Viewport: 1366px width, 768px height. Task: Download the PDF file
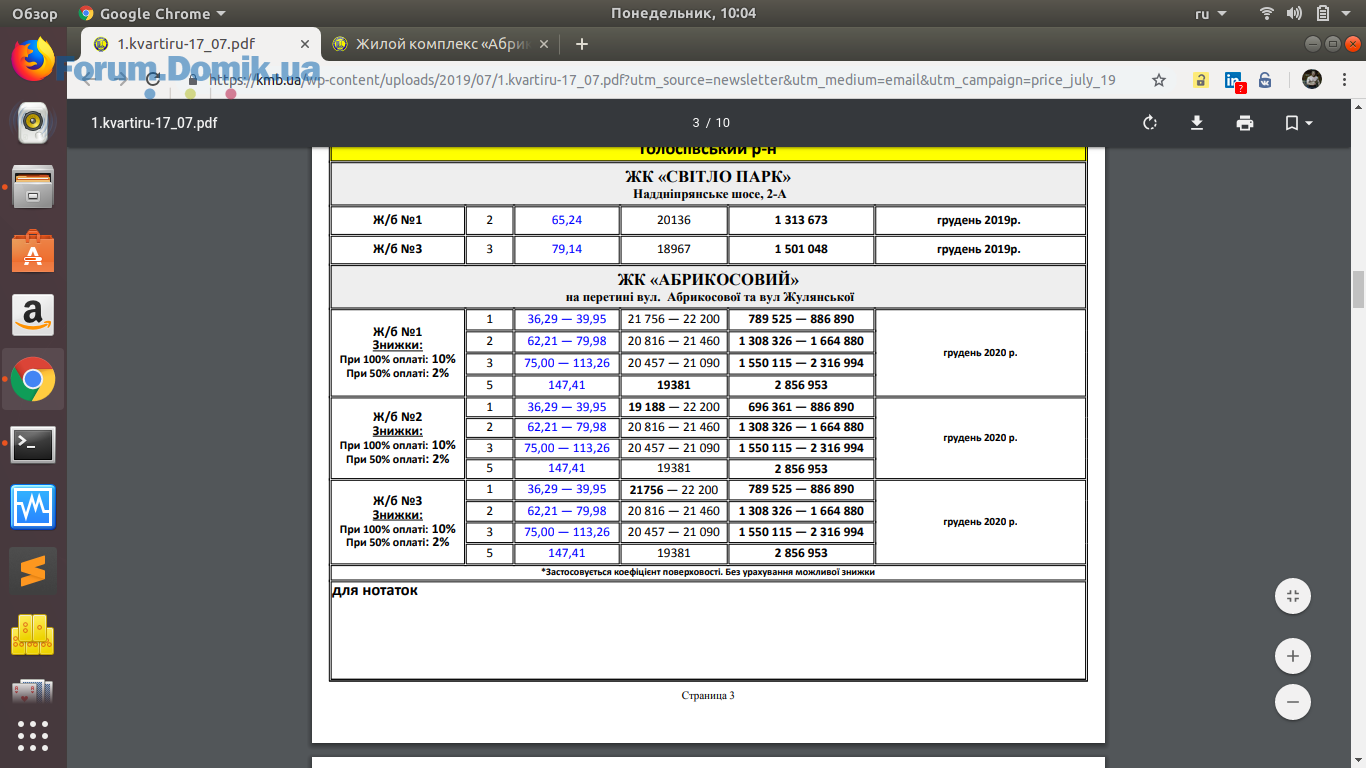point(1197,123)
